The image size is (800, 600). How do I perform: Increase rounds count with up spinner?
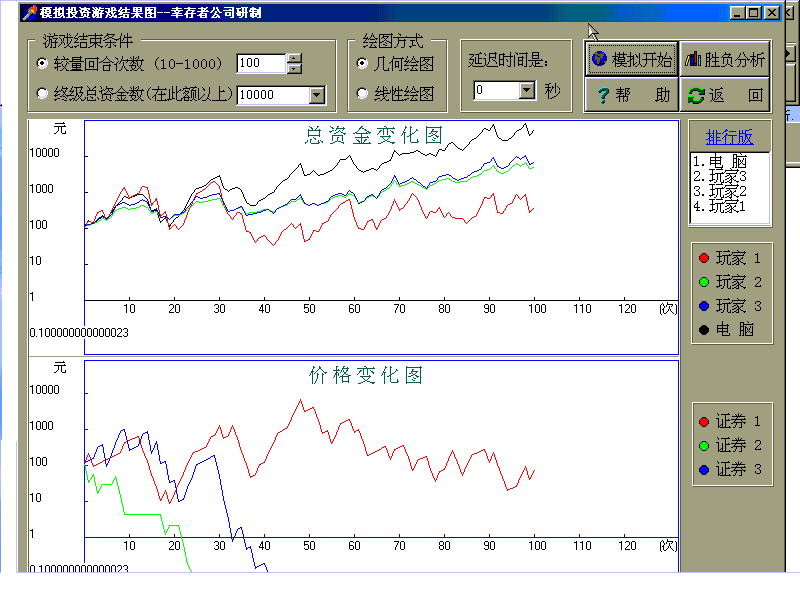click(294, 58)
